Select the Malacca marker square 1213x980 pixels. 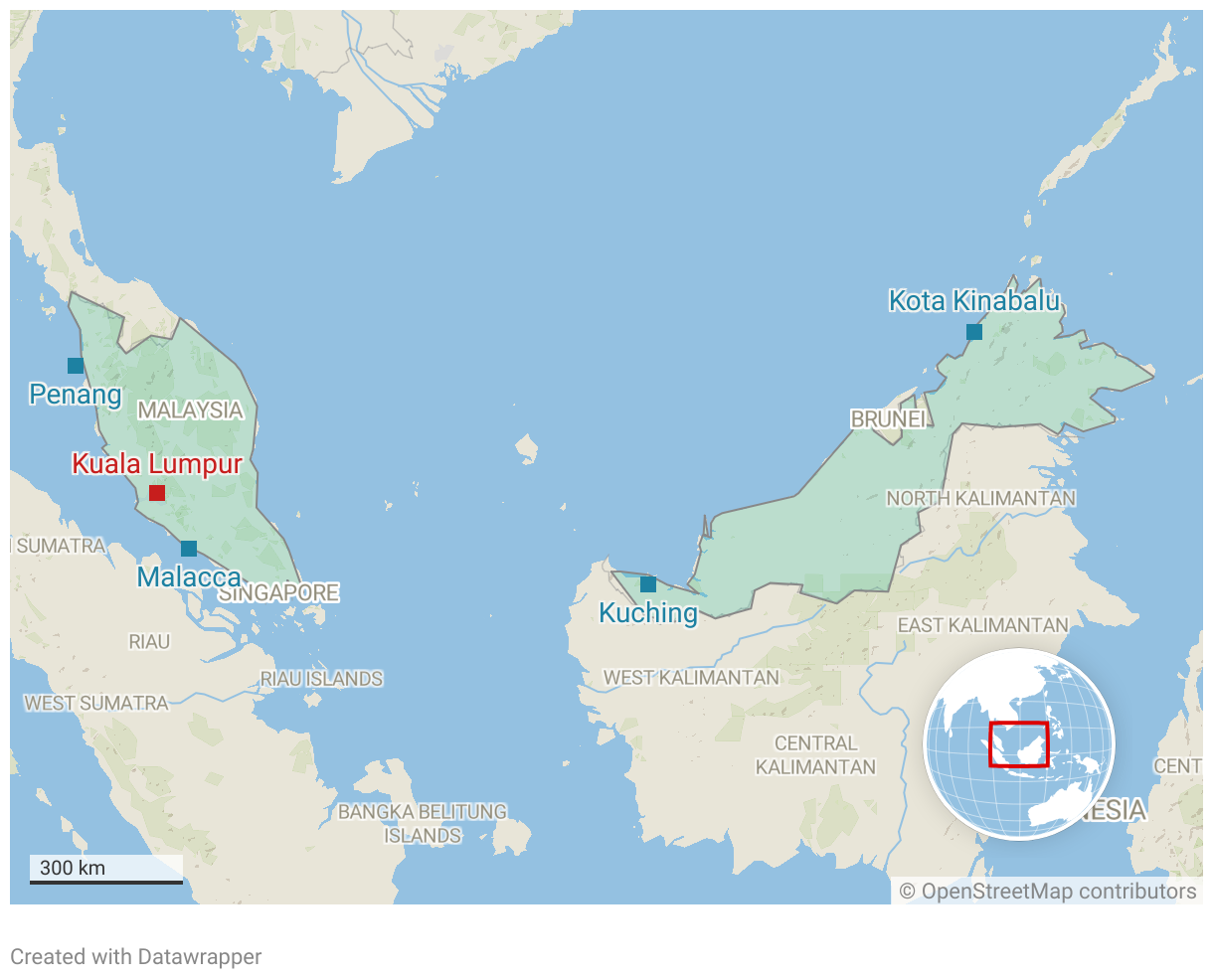pos(189,549)
